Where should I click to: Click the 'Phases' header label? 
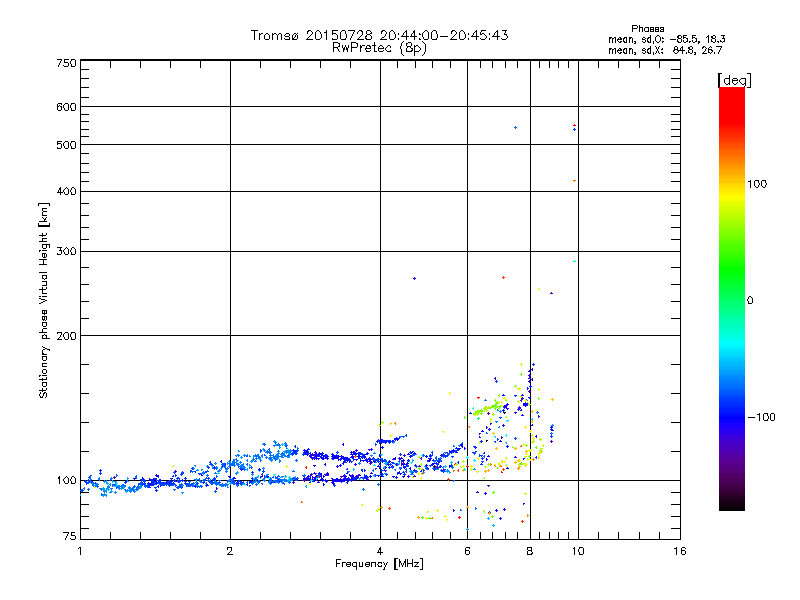(x=647, y=29)
